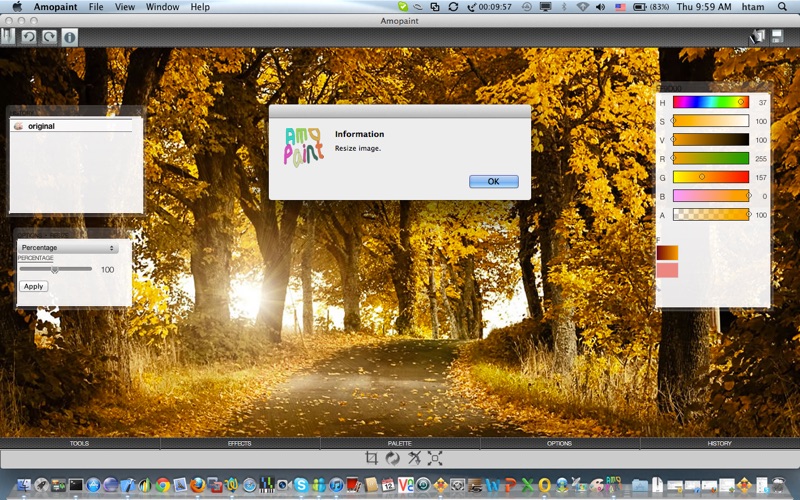Screen dimensions: 800x500
Task: Click the dark orange gradient color swatch
Action: pos(667,253)
